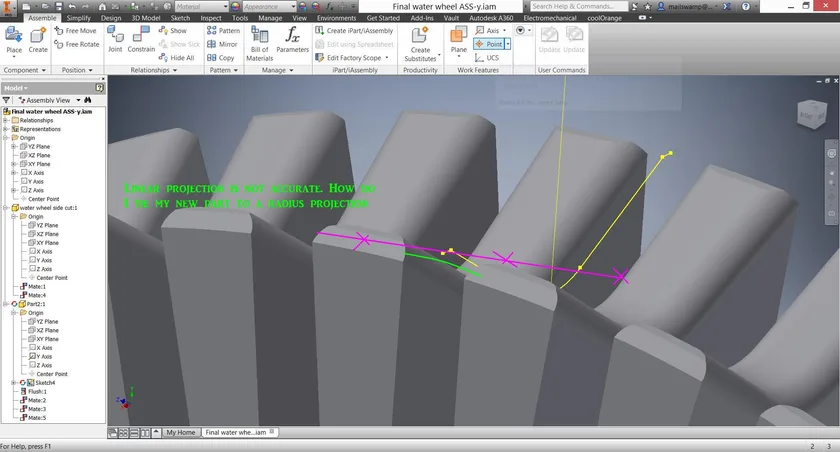The height and width of the screenshot is (452, 840).
Task: Click the Hide All button
Action: tap(177, 58)
